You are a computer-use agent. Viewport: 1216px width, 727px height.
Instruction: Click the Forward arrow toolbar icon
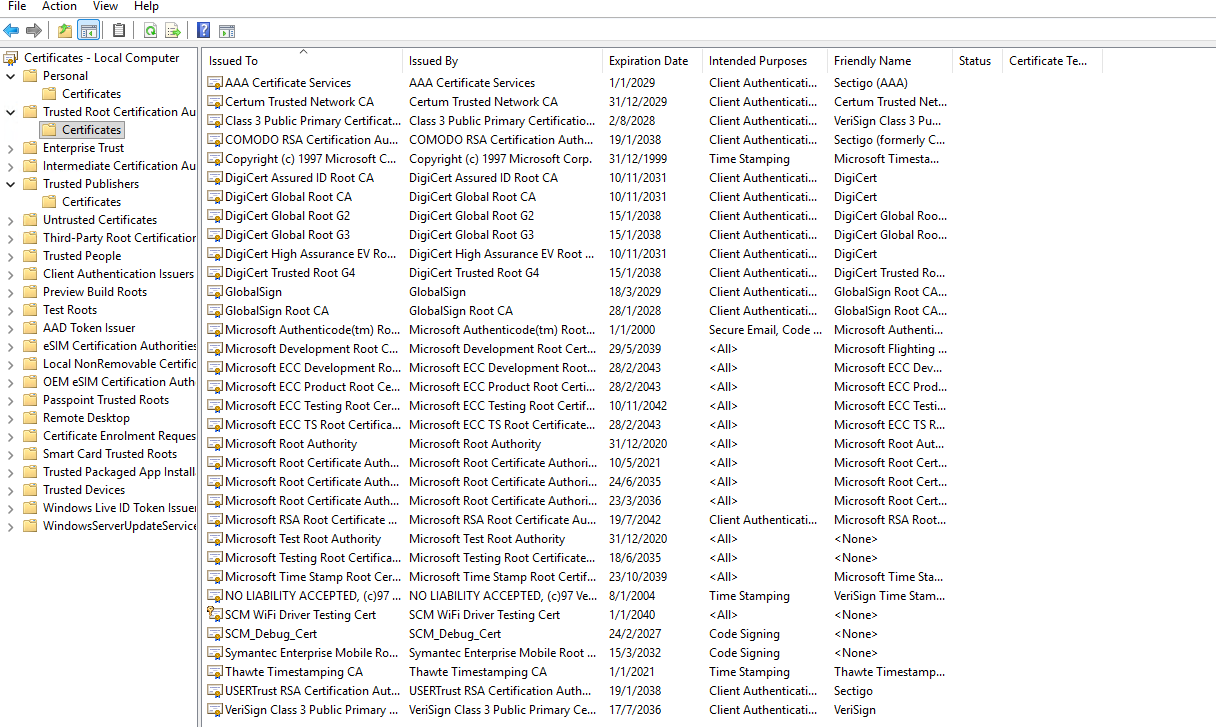[x=34, y=31]
